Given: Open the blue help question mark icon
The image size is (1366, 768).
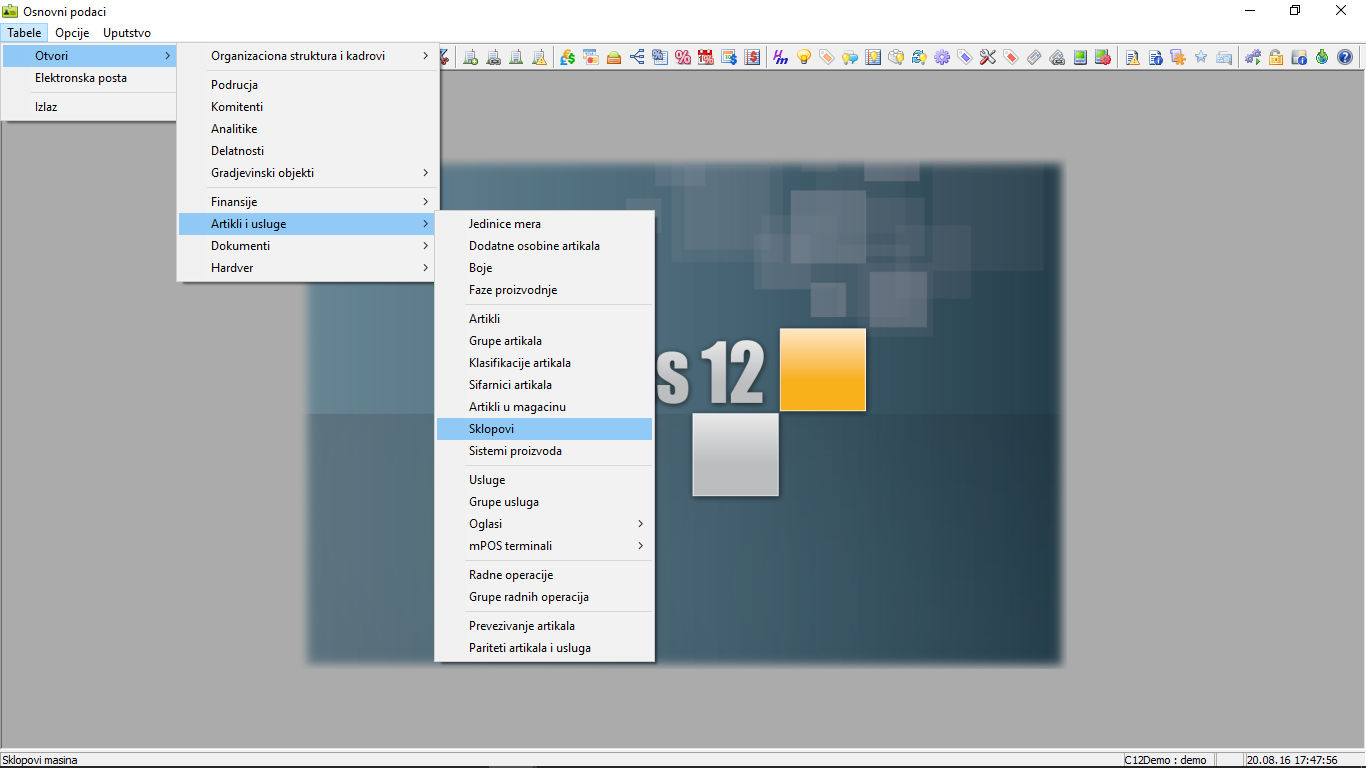Looking at the screenshot, I should point(1345,57).
